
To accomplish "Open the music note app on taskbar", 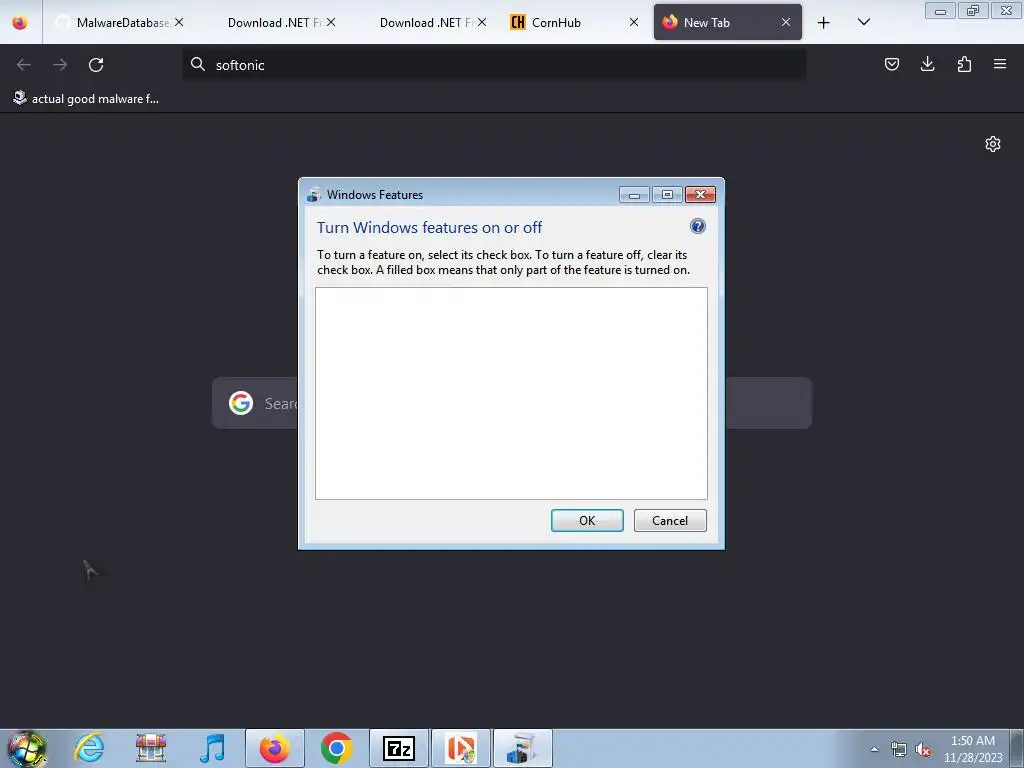I will coord(212,748).
